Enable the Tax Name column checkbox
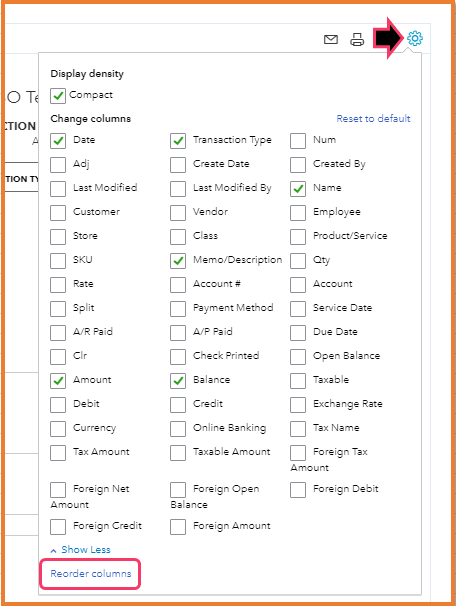 click(x=298, y=428)
